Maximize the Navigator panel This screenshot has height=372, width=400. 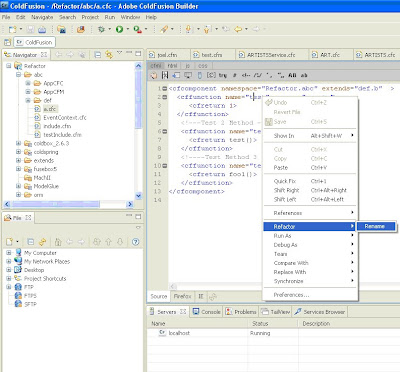coord(138,53)
